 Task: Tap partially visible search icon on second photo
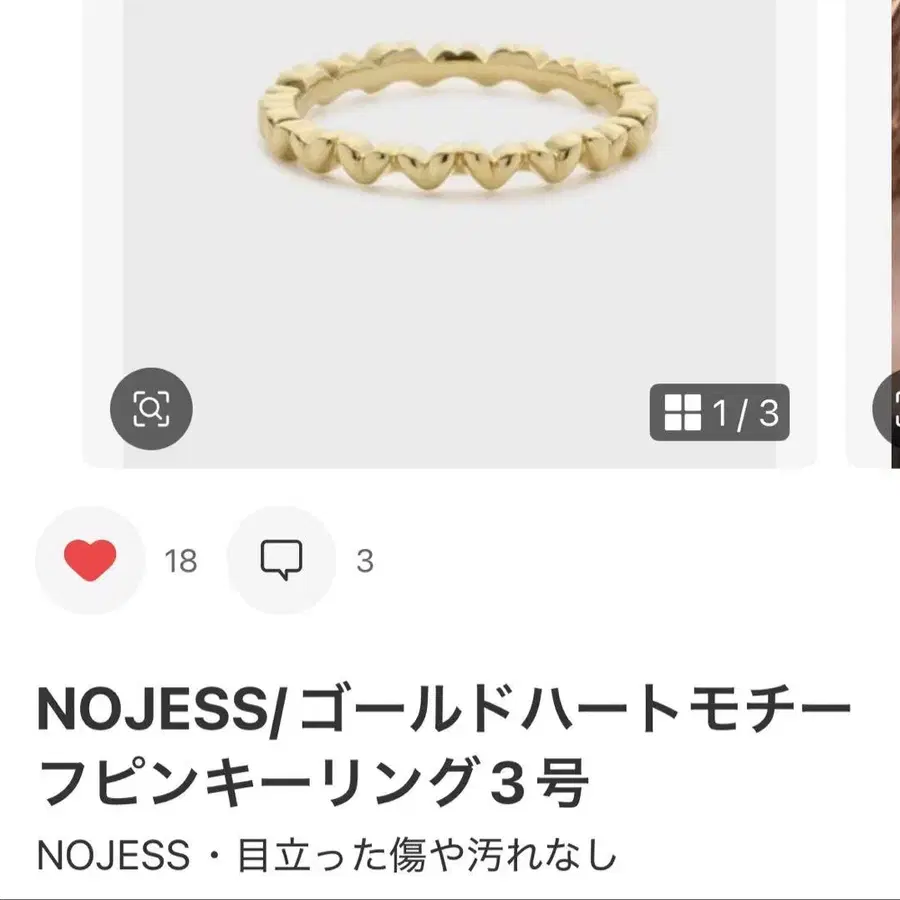pyautogui.click(x=887, y=409)
